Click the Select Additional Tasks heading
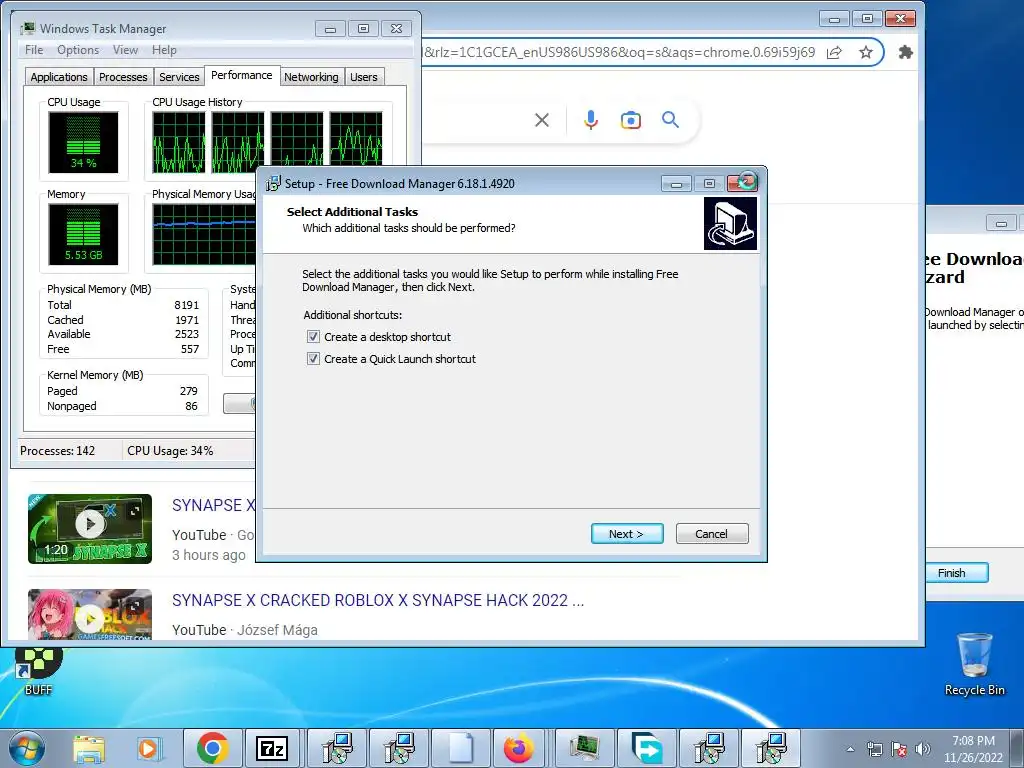The image size is (1024, 768). click(x=352, y=212)
